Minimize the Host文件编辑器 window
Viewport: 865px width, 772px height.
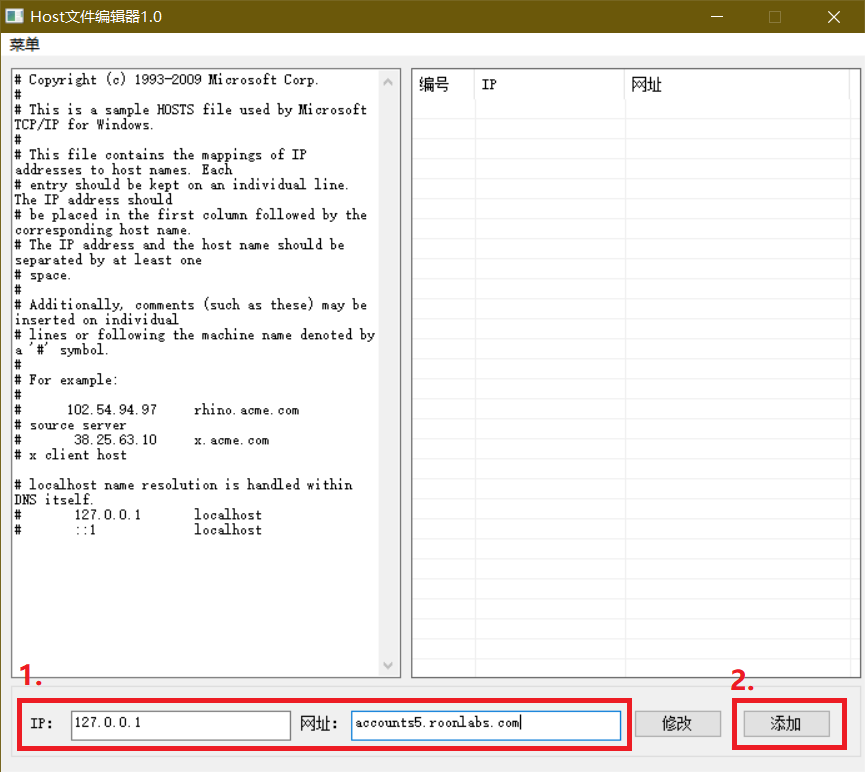point(717,17)
